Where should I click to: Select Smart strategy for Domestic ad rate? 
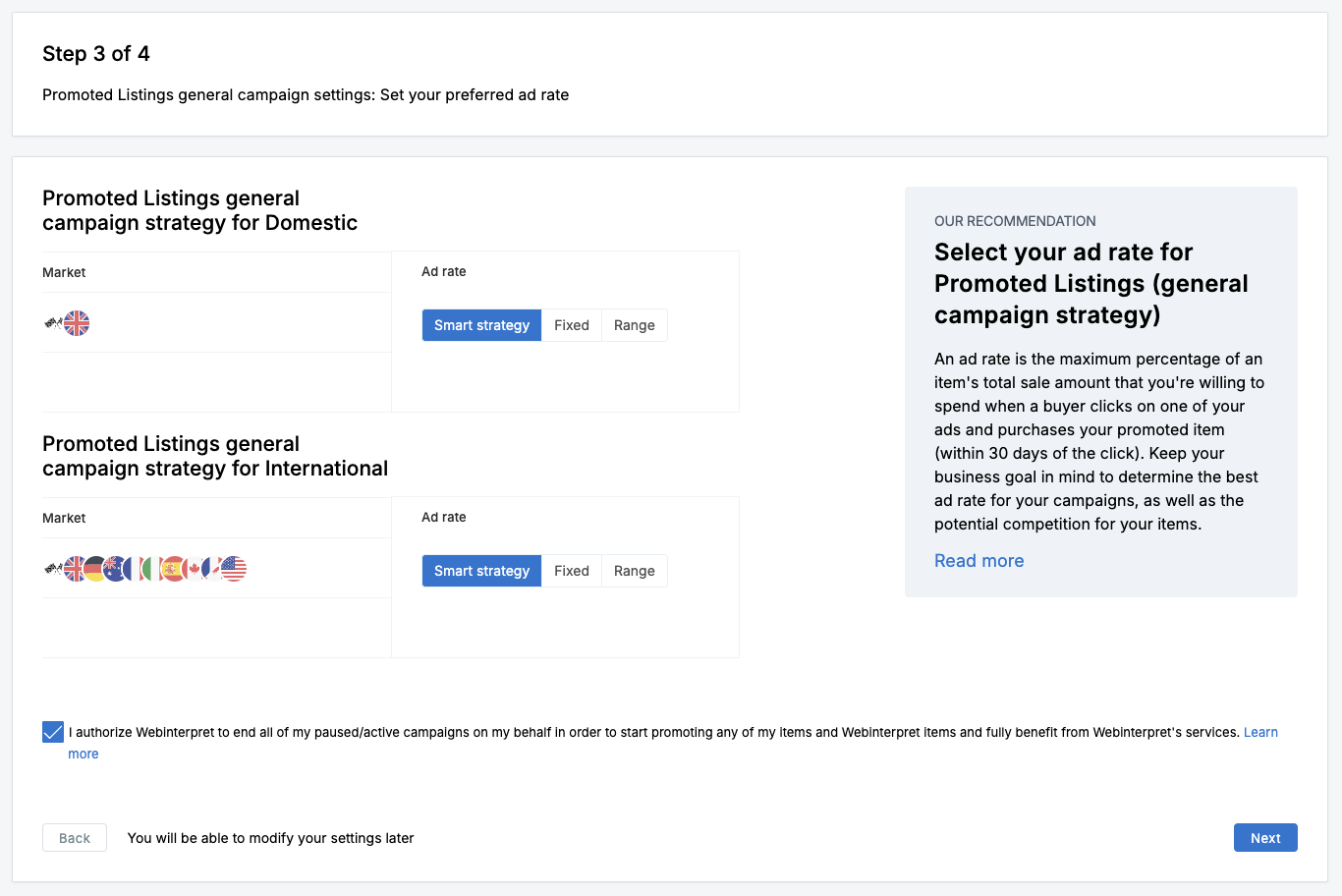[481, 325]
